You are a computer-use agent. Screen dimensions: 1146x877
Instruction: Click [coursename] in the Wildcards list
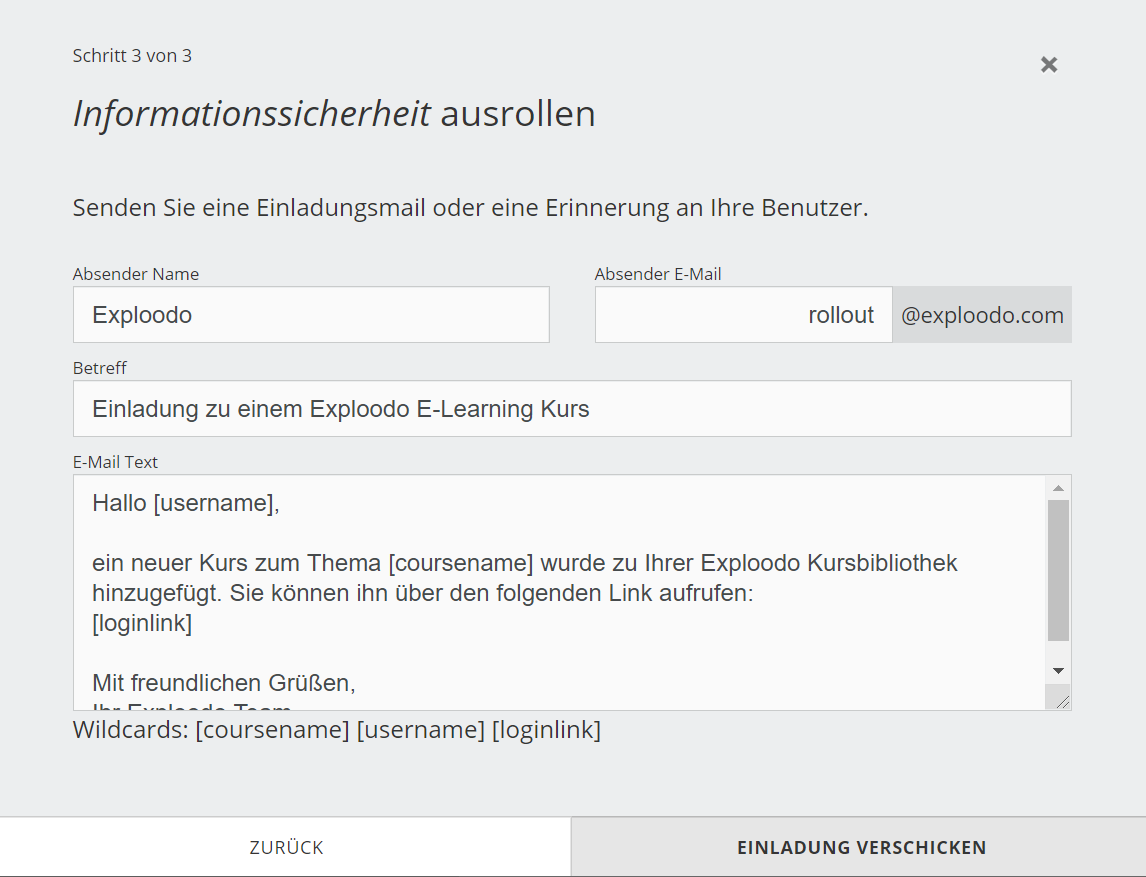272,730
